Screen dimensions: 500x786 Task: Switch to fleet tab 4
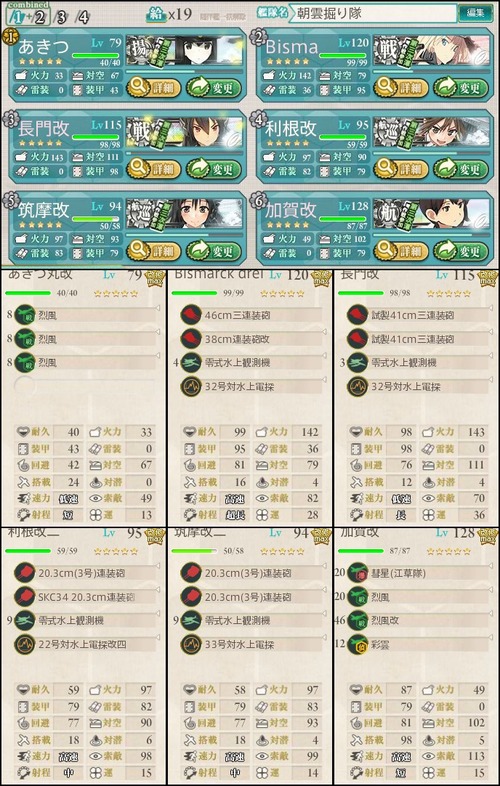point(82,18)
